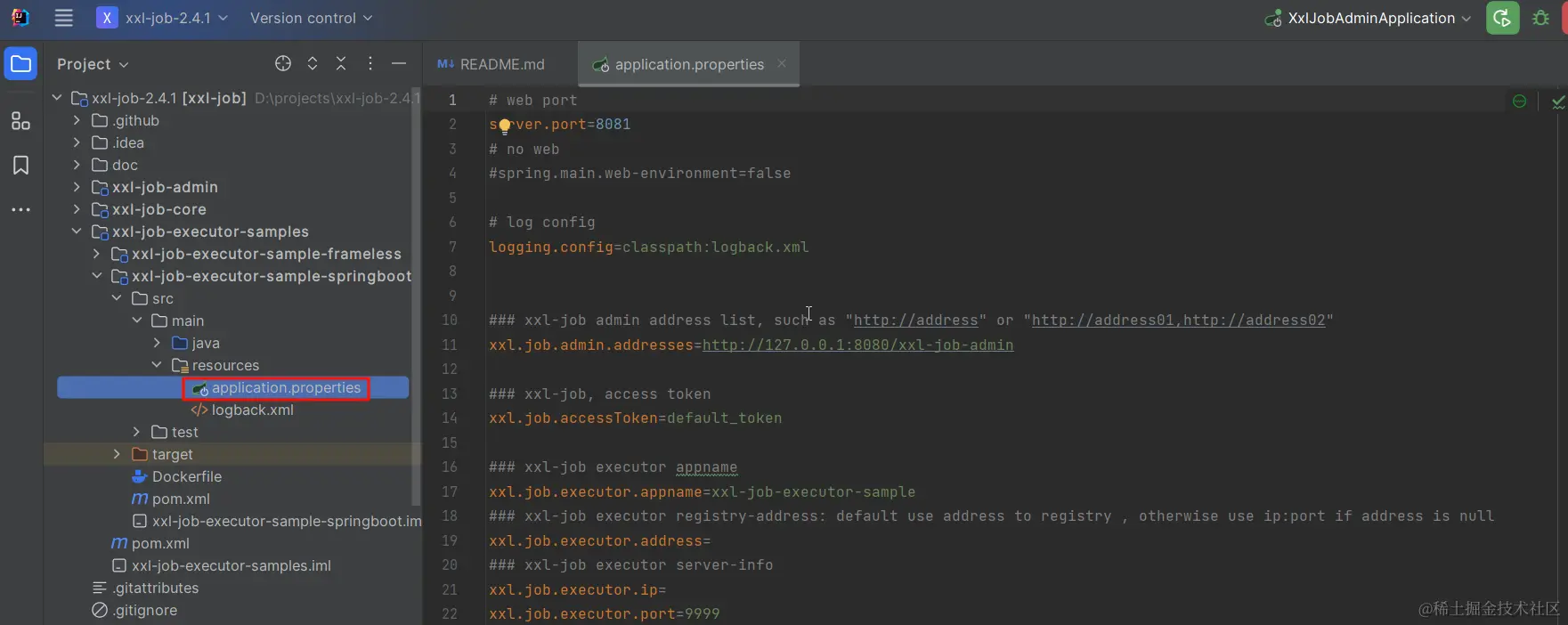1568x625 pixels.
Task: Open the Project view mode dropdown
Action: point(93,64)
